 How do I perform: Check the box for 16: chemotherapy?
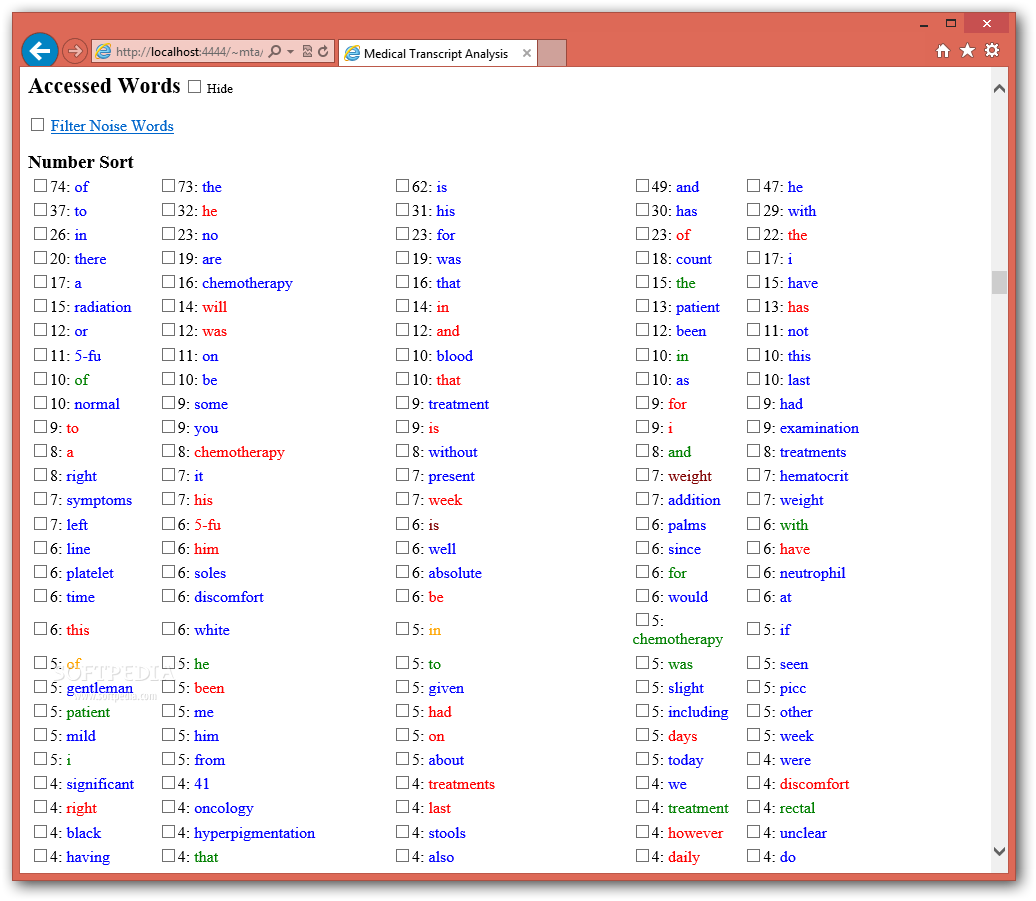tap(168, 282)
